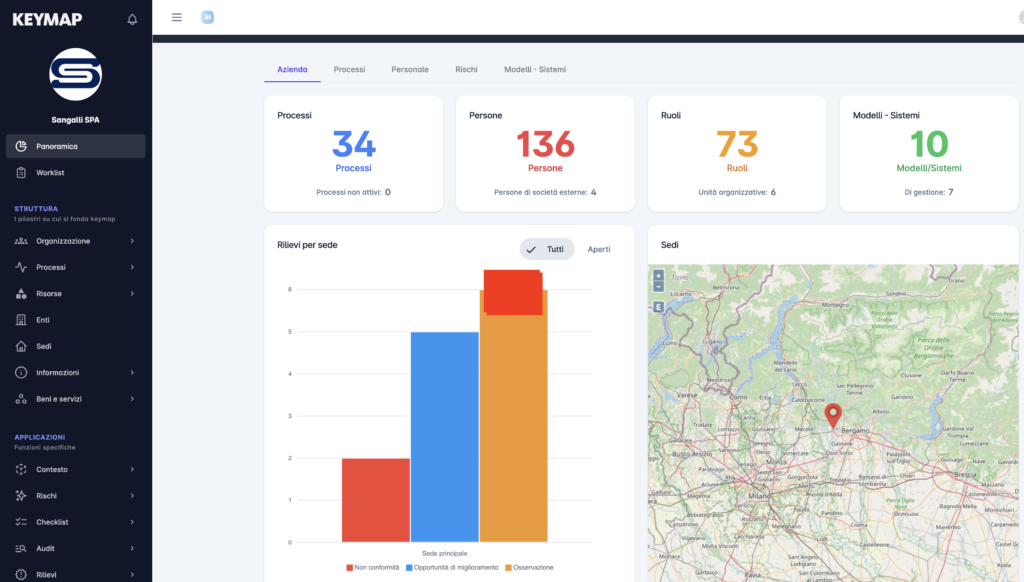Click the red map location pin
The image size is (1024, 582).
coord(832,415)
